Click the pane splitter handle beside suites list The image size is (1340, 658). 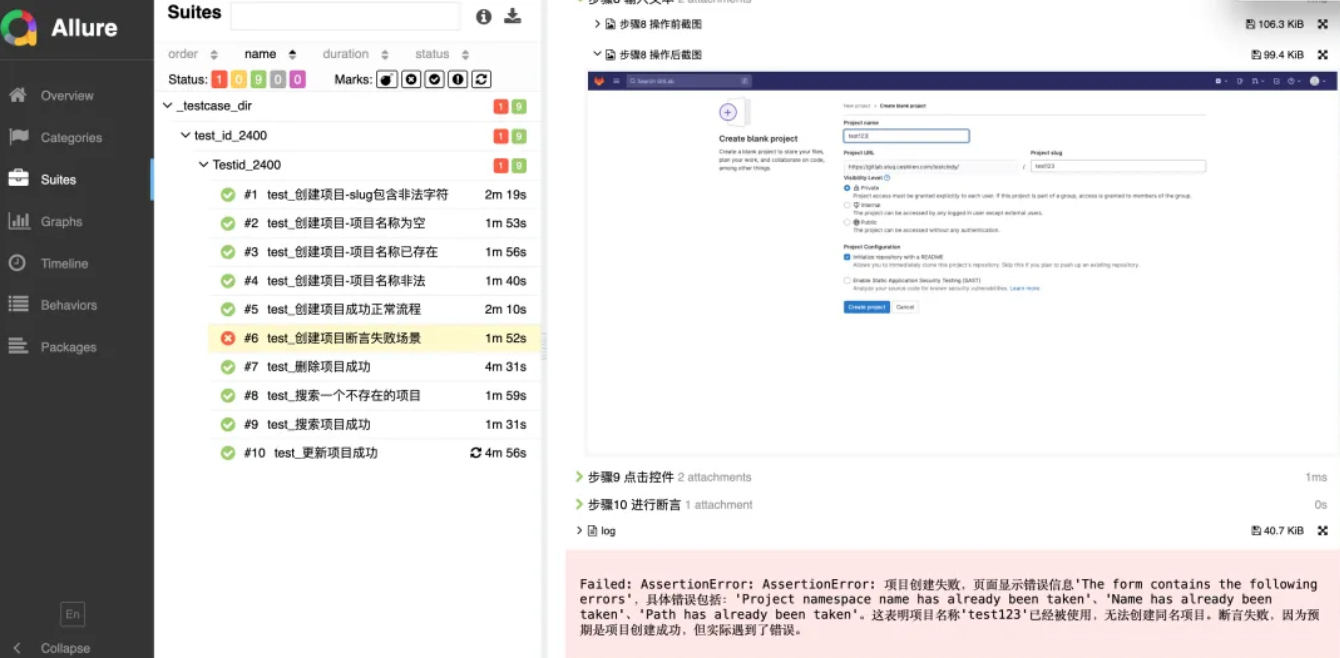pyautogui.click(x=545, y=345)
